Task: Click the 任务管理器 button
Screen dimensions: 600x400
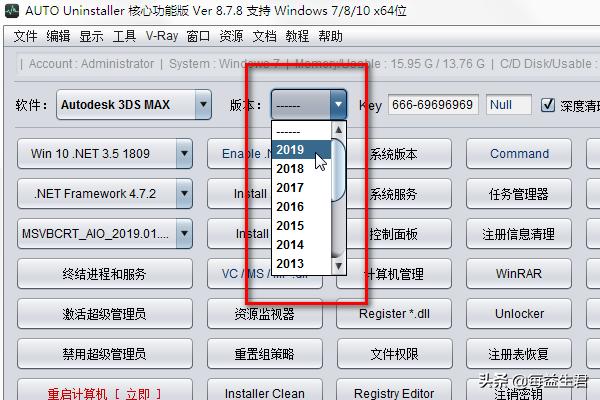Action: click(x=519, y=194)
